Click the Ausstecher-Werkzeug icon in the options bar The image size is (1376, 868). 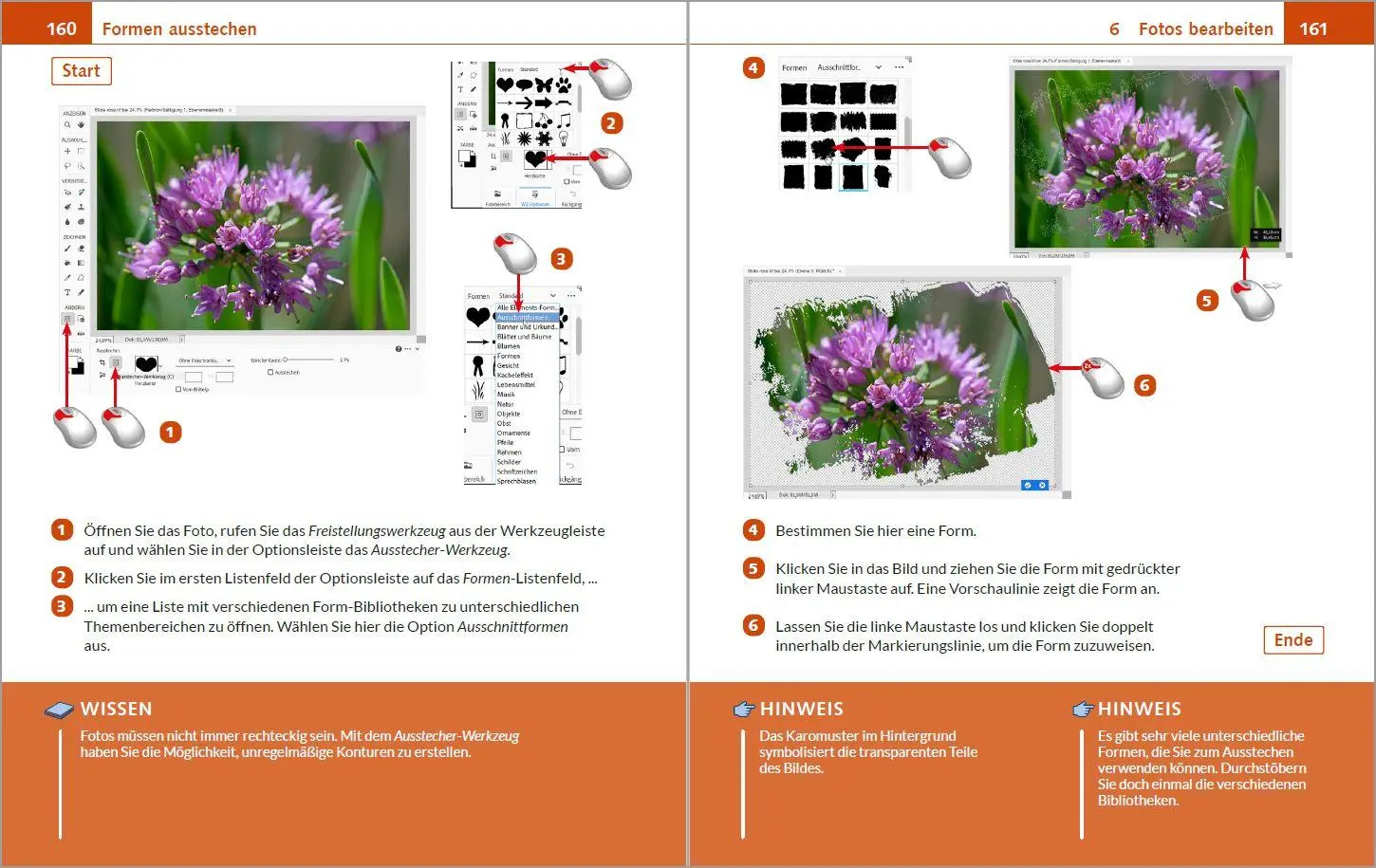click(x=116, y=362)
